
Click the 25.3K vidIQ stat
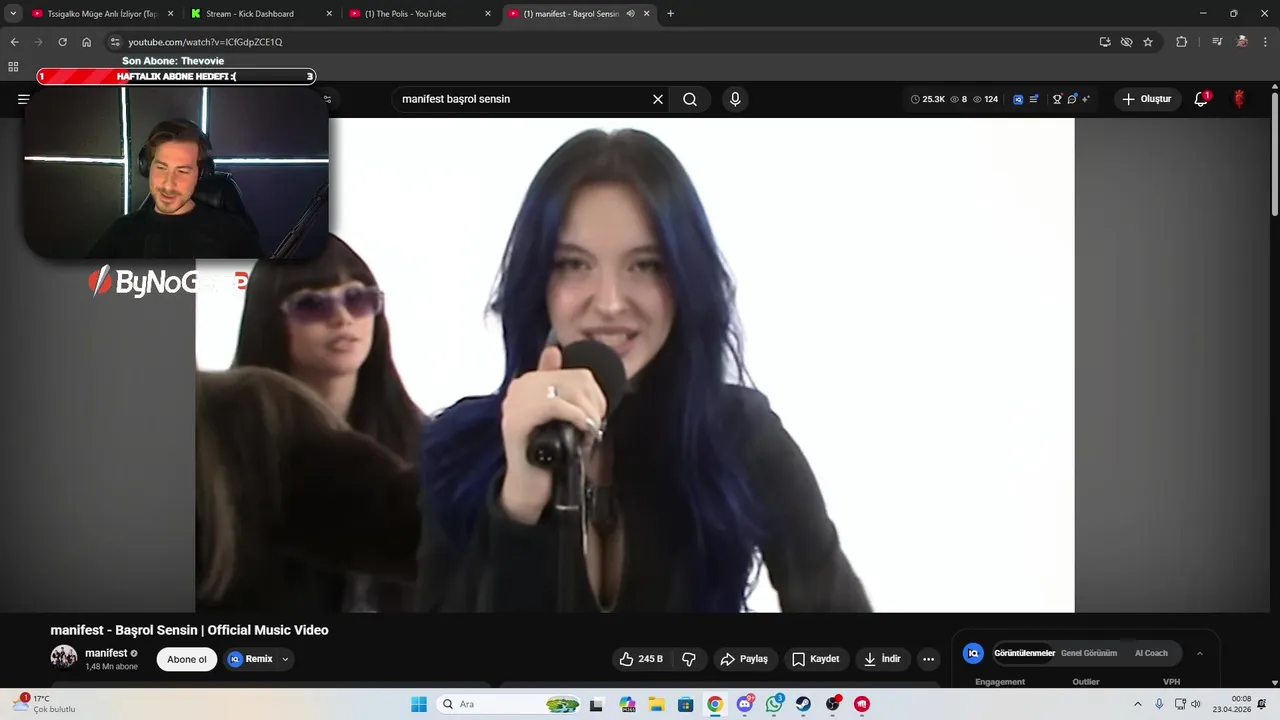point(927,99)
